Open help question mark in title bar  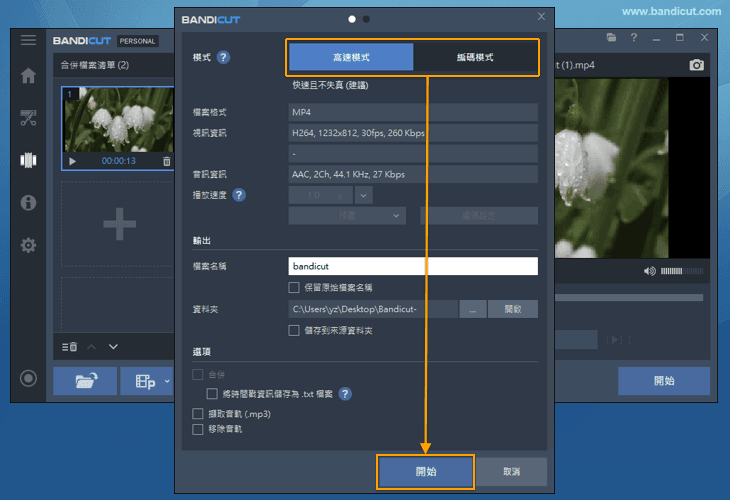pos(634,38)
